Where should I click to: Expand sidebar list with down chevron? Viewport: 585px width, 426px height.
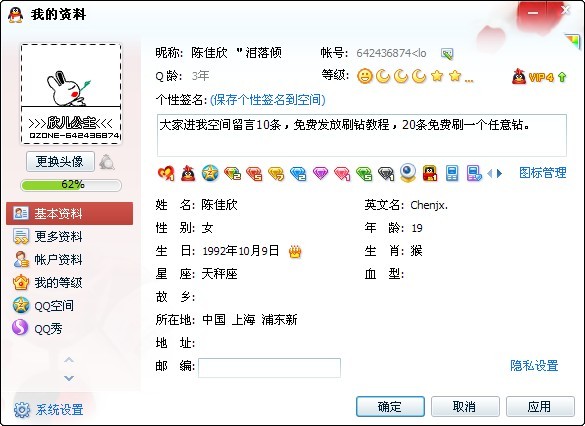[69, 378]
